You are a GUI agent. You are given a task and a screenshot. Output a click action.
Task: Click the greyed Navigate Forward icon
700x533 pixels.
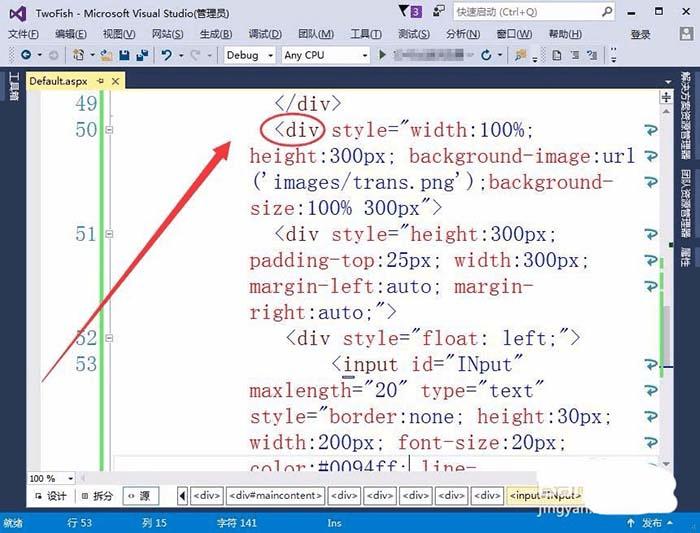point(53,55)
